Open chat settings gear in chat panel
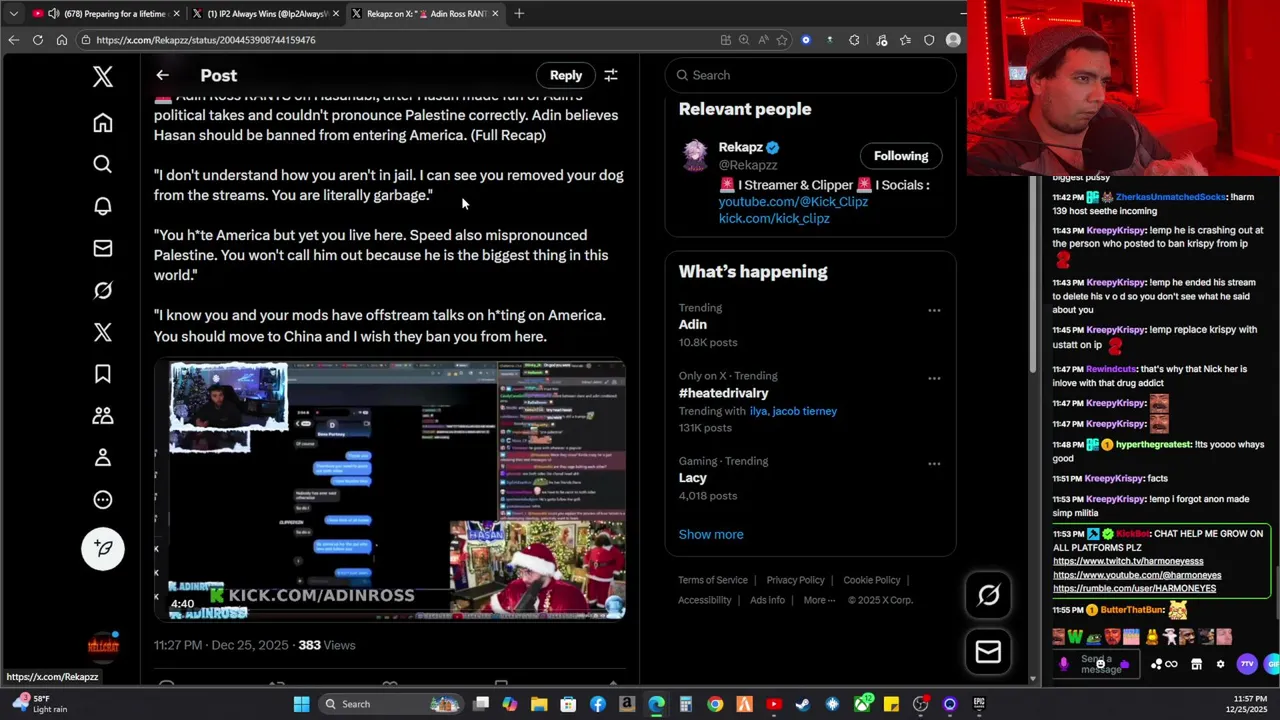The image size is (1280, 720). tap(1220, 664)
